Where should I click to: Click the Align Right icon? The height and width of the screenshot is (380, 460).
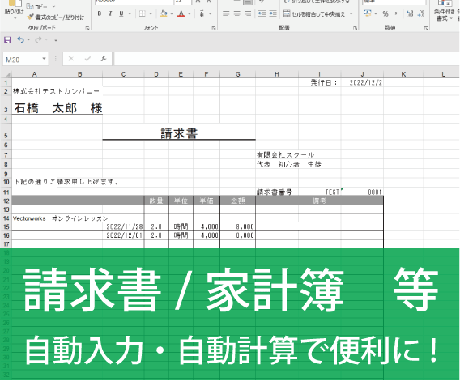[x=248, y=14]
